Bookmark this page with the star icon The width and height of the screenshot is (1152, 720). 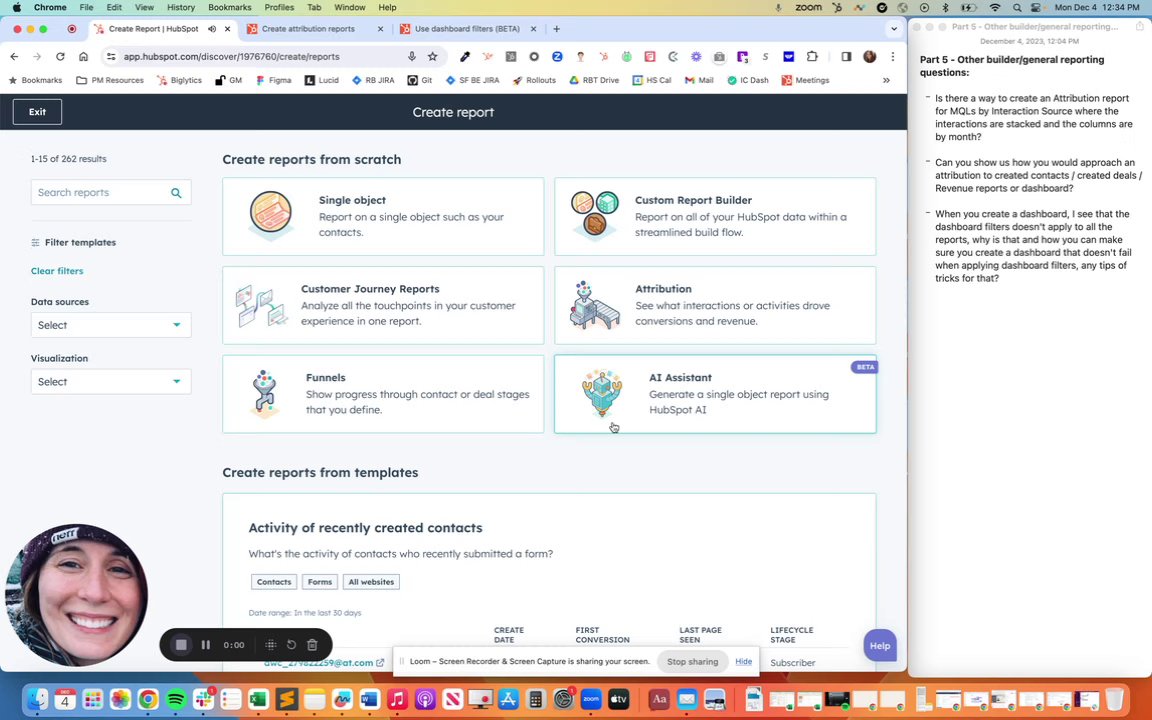tap(433, 57)
